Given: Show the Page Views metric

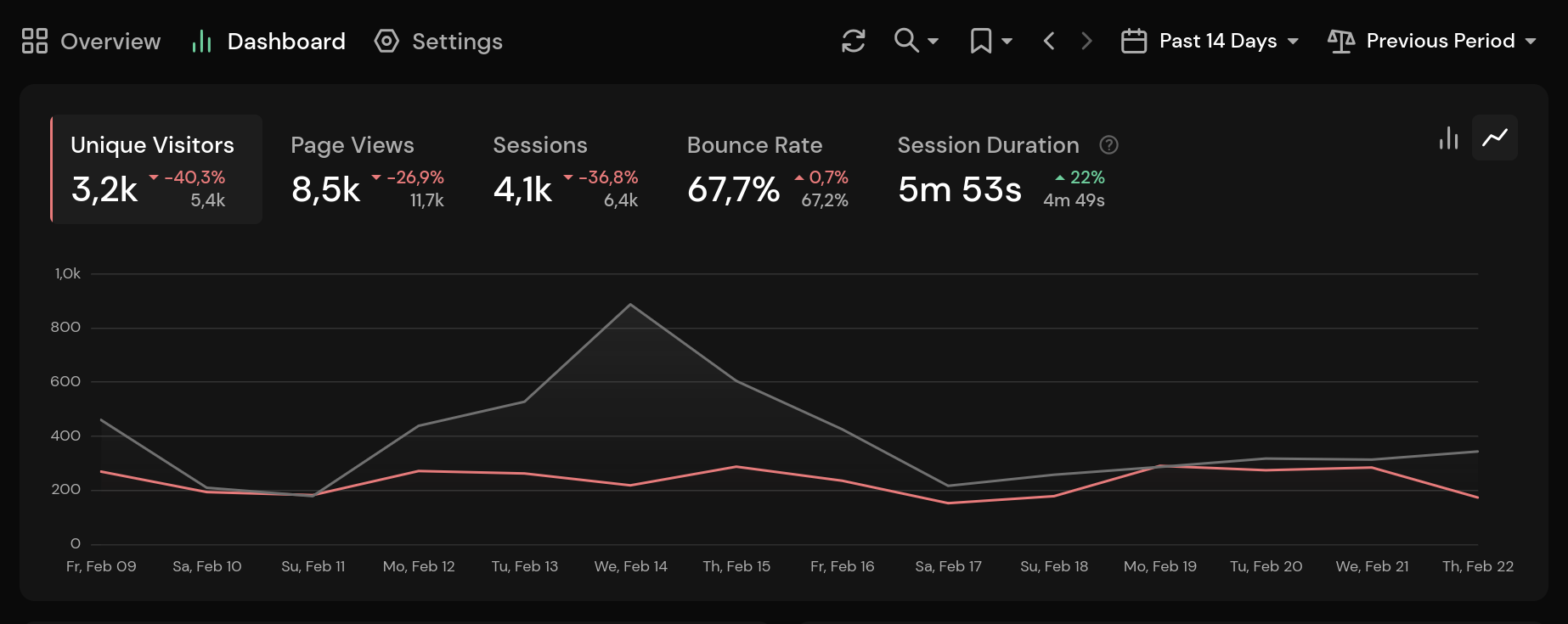Looking at the screenshot, I should tap(367, 170).
